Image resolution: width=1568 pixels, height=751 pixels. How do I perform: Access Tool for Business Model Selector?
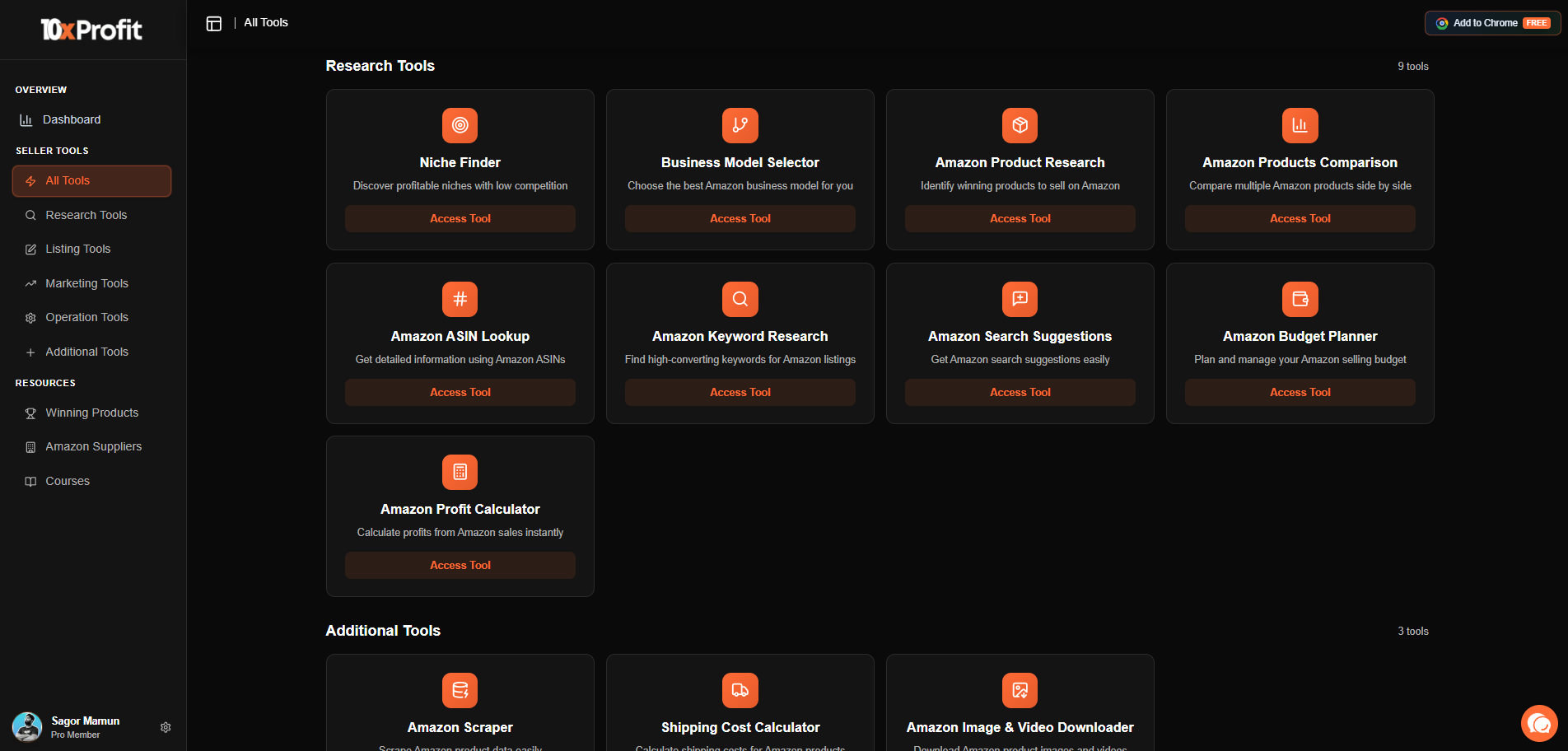(x=740, y=218)
